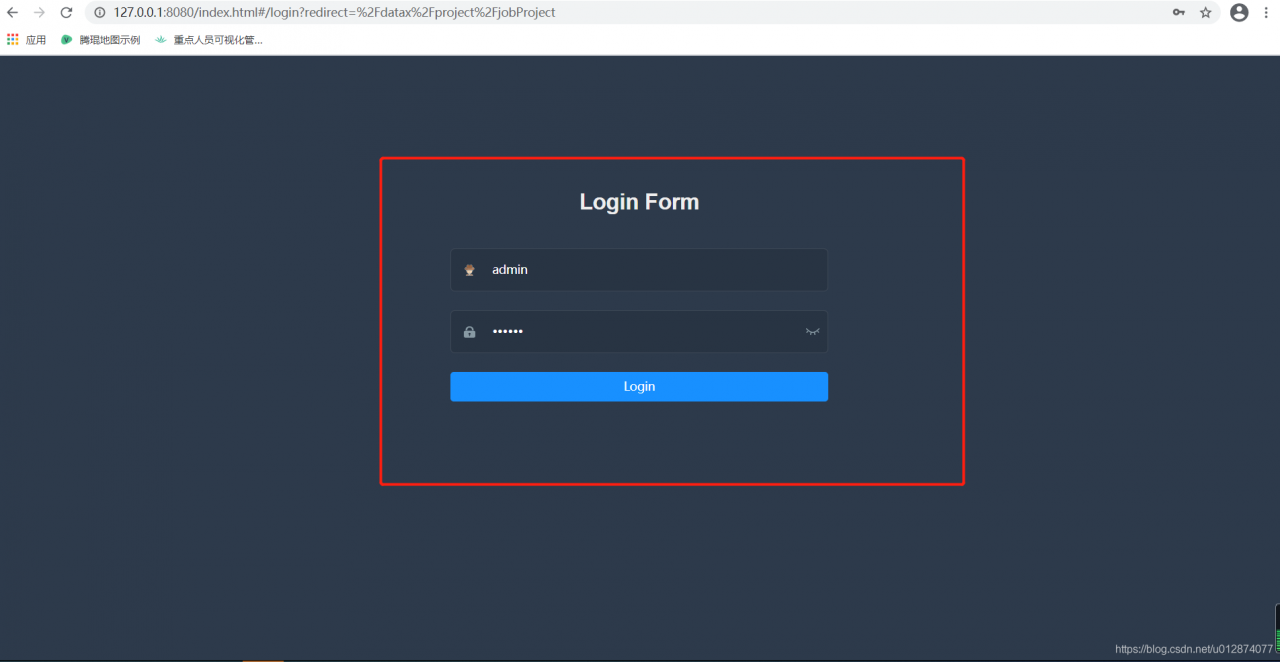
Task: Bookmark this page with the star icon
Action: [1206, 13]
